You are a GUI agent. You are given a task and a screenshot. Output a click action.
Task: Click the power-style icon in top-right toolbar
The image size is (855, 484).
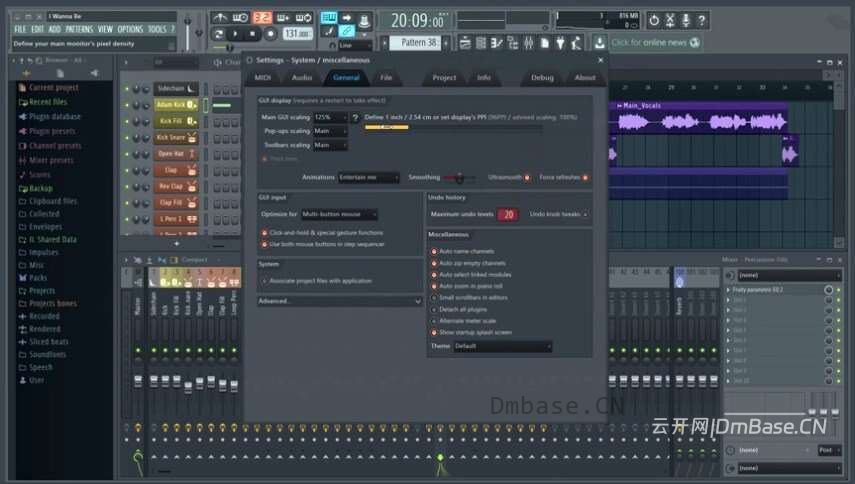(654, 21)
